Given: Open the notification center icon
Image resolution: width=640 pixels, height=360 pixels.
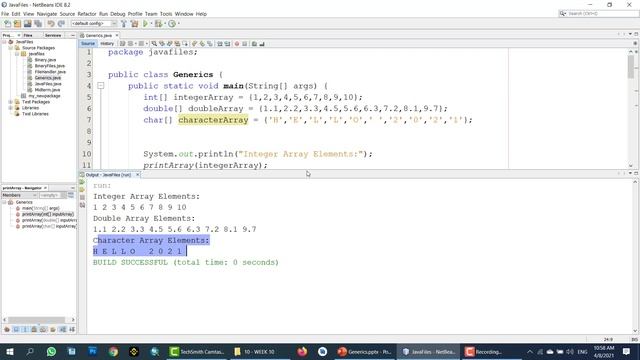Looking at the screenshot, I should pyautogui.click(x=627, y=351).
